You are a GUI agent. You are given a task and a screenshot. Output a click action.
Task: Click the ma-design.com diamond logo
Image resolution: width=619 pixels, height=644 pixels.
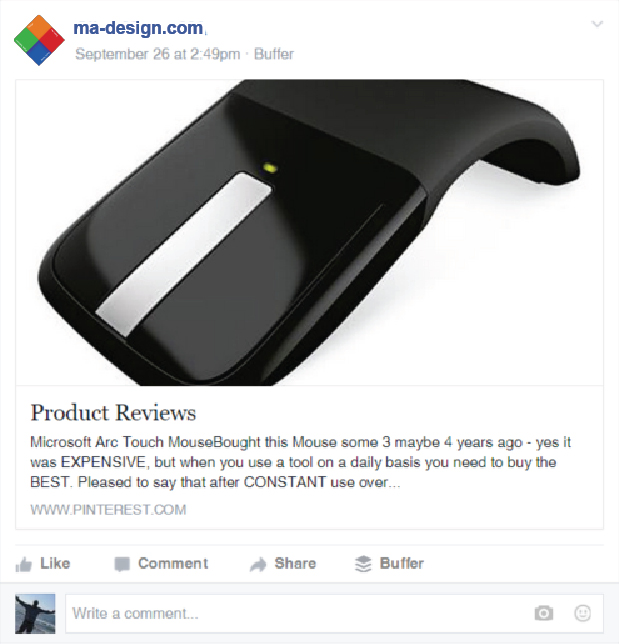[x=39, y=40]
